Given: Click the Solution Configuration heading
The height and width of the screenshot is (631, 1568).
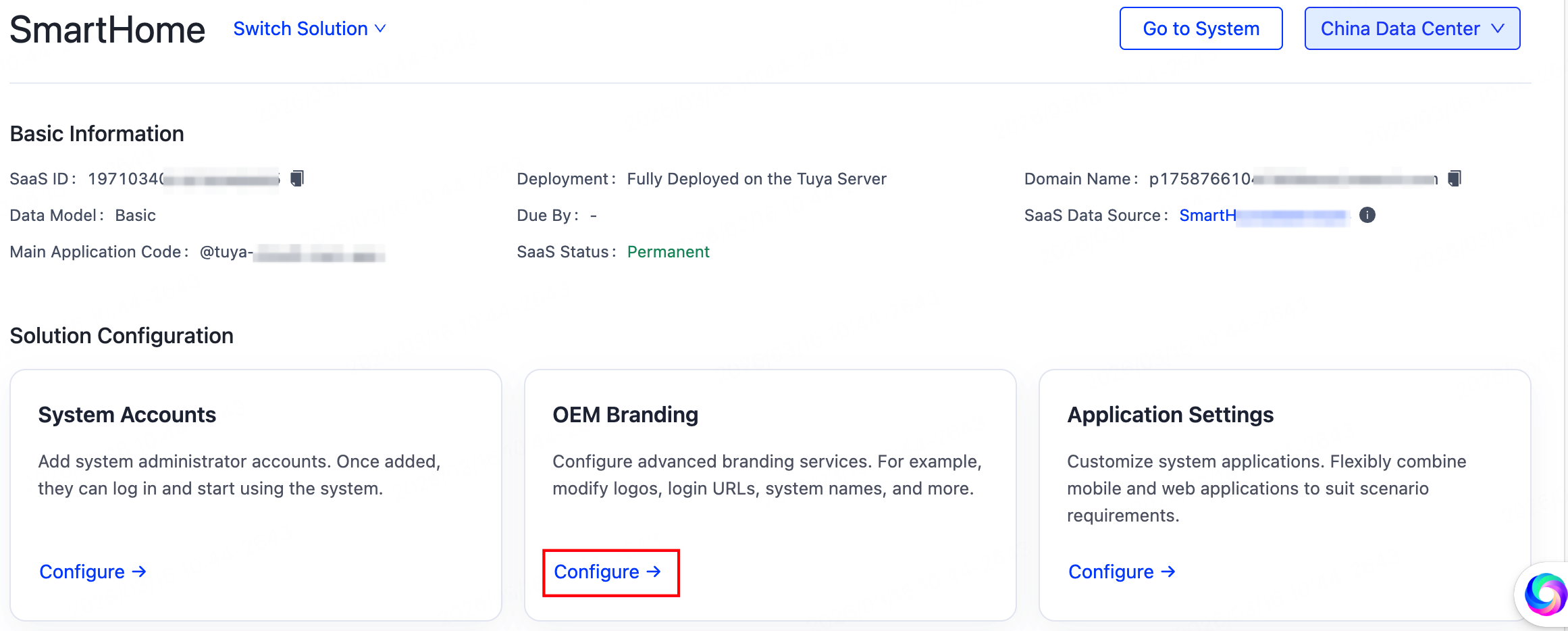Looking at the screenshot, I should tap(122, 336).
